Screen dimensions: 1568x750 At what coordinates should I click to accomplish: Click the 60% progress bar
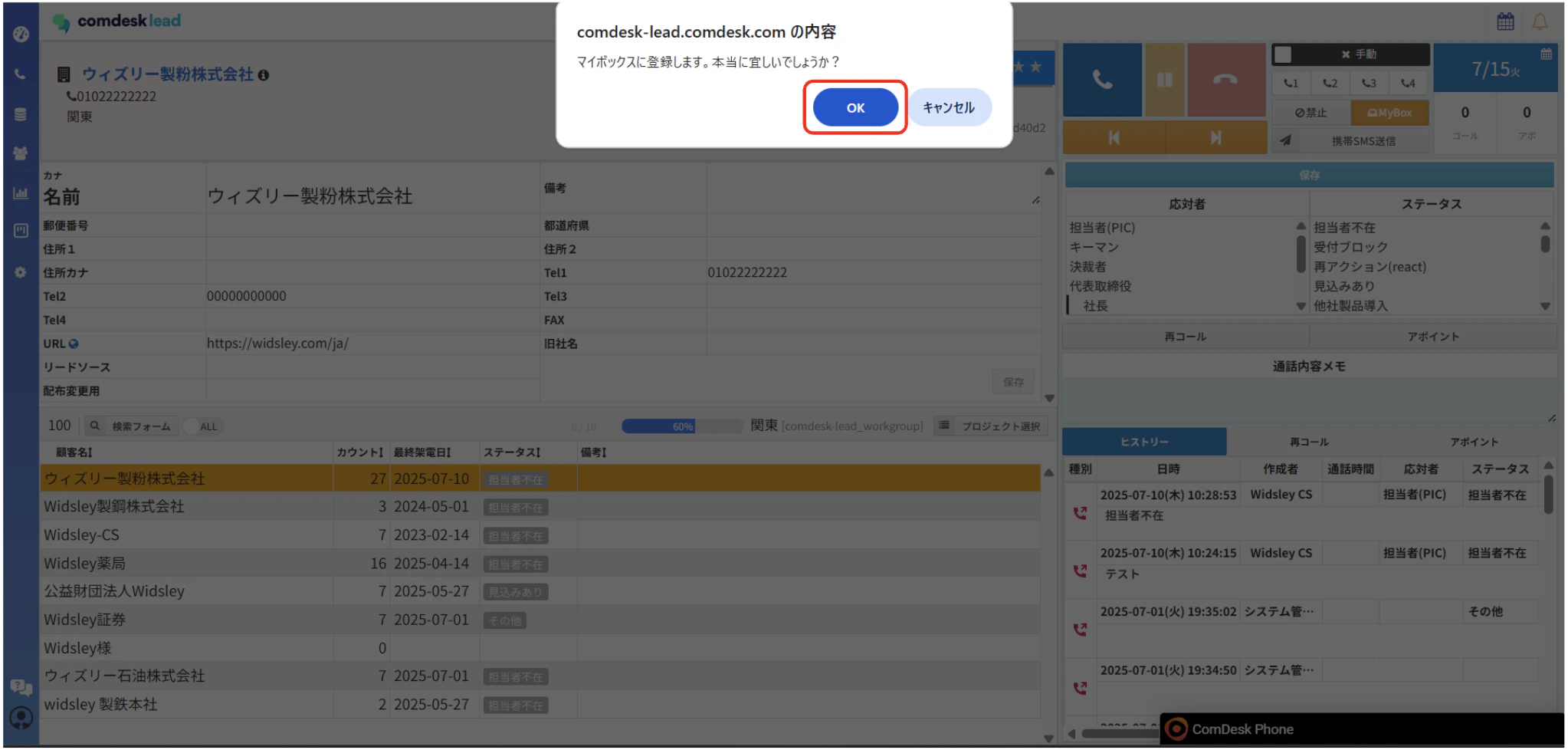click(x=681, y=426)
